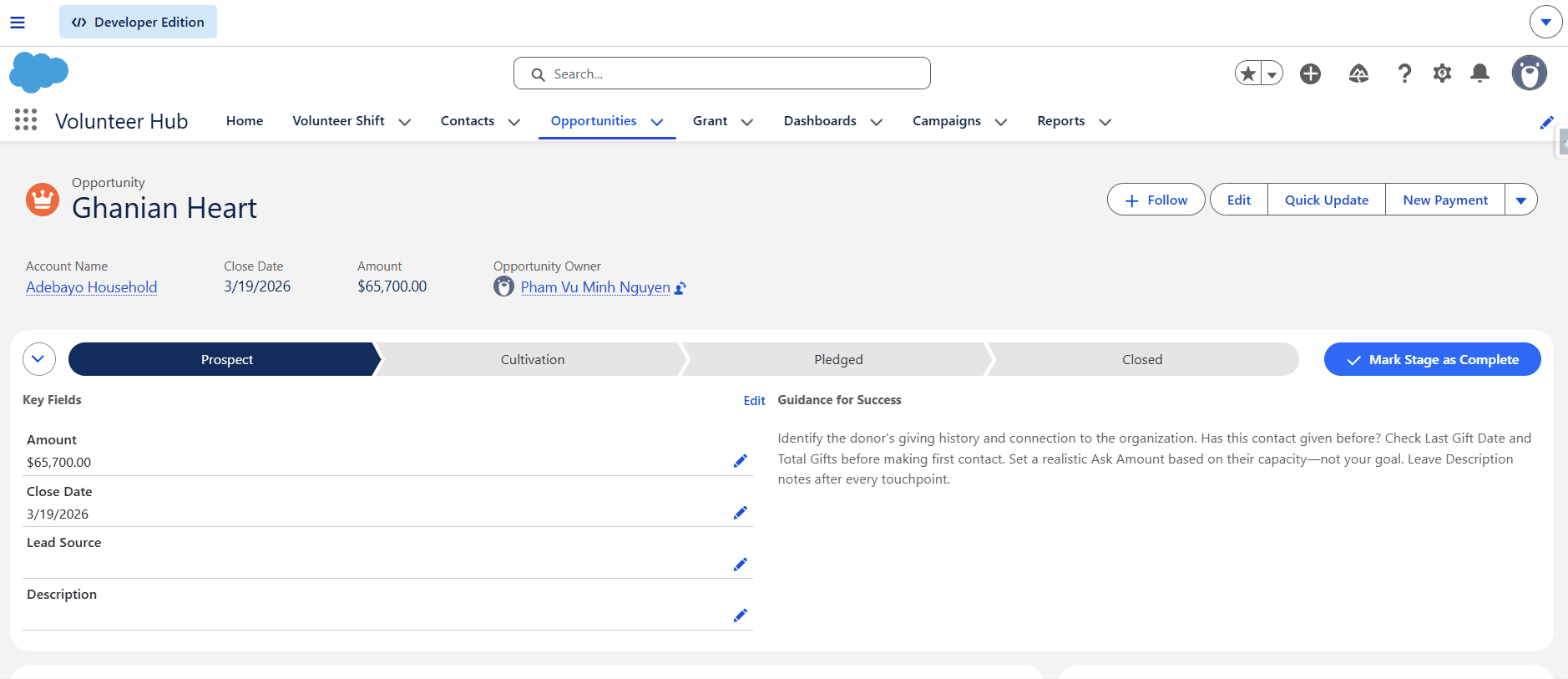Select the Prospect stage in path
1568x679 pixels.
pos(225,359)
